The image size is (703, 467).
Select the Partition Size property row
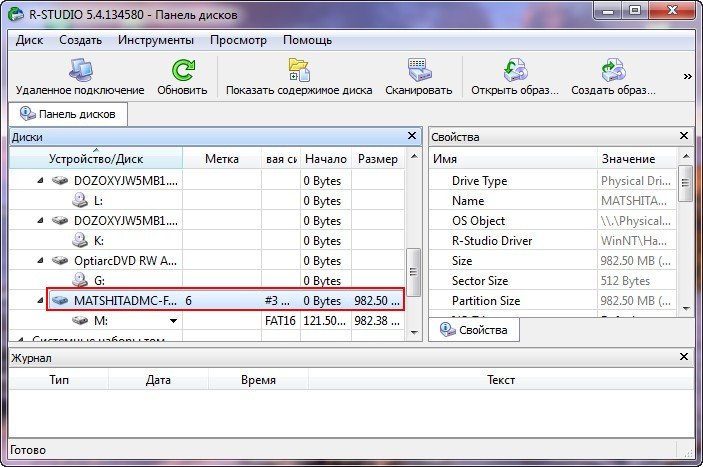click(x=553, y=300)
